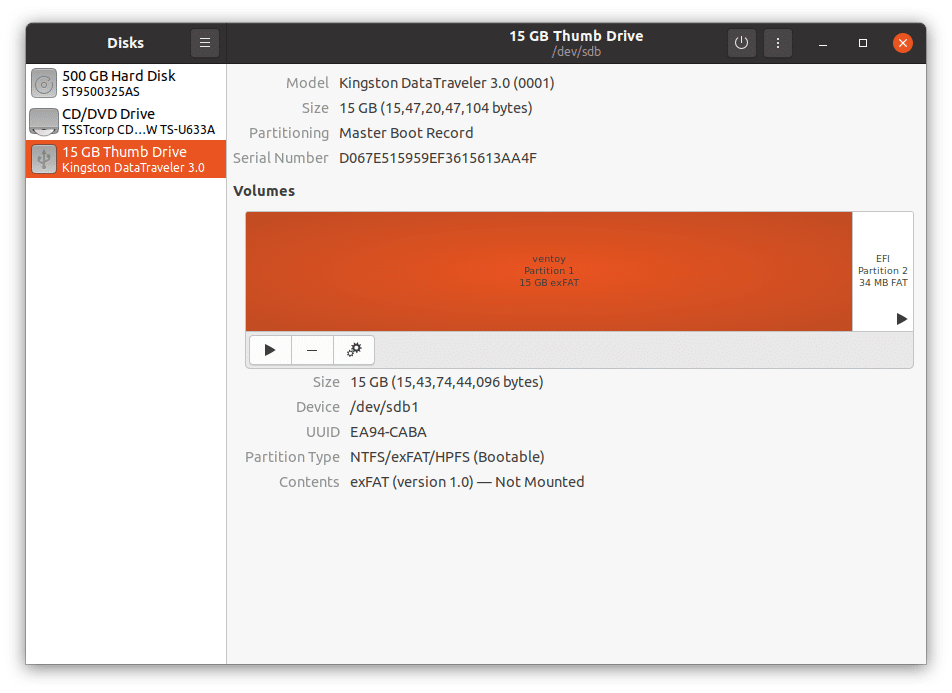952x693 pixels.
Task: Open the Disks hamburger application menu
Action: [204, 42]
